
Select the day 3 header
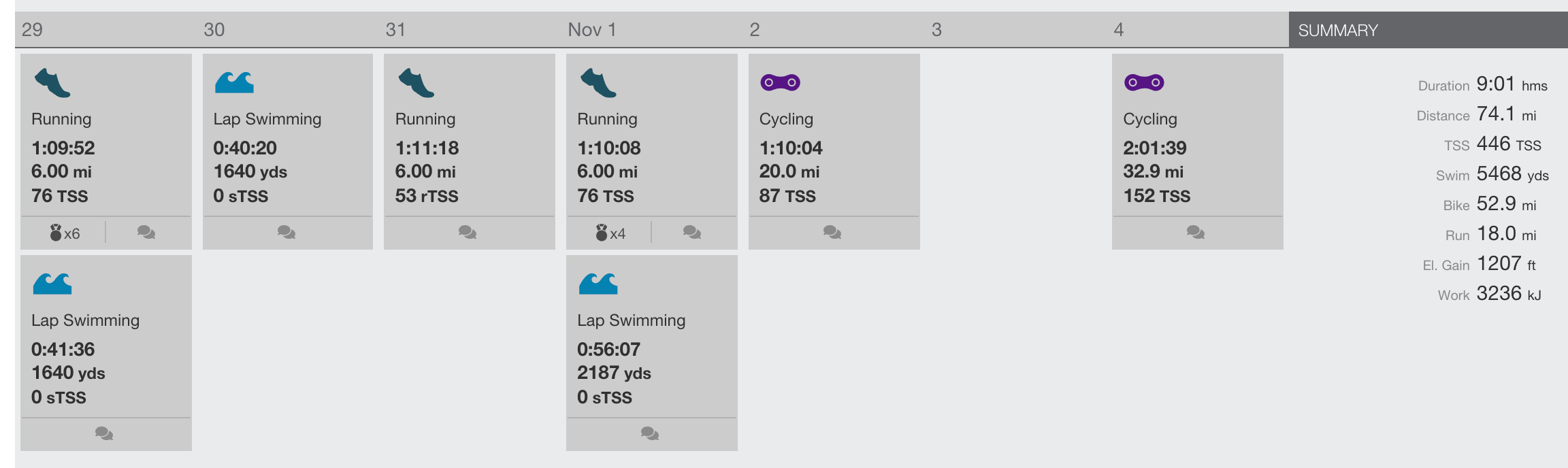pos(936,30)
